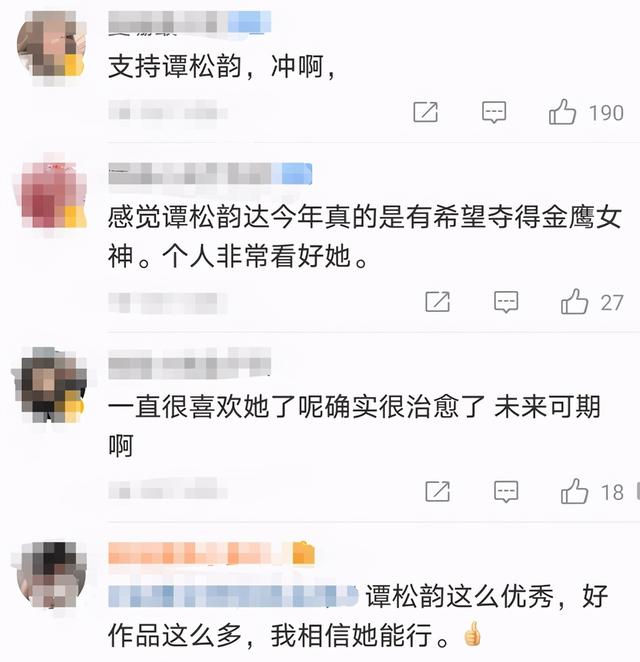Like the comment with 190 likes
Screen dimensions: 640x662
(x=562, y=112)
